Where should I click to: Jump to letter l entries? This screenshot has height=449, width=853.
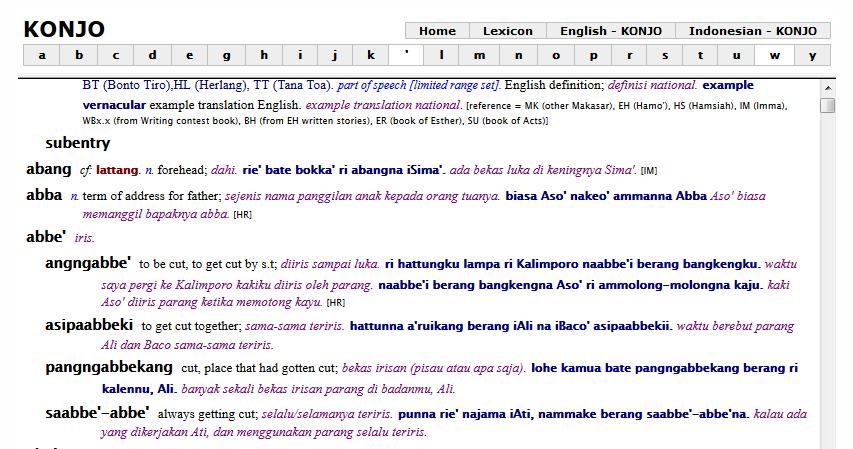click(x=441, y=56)
